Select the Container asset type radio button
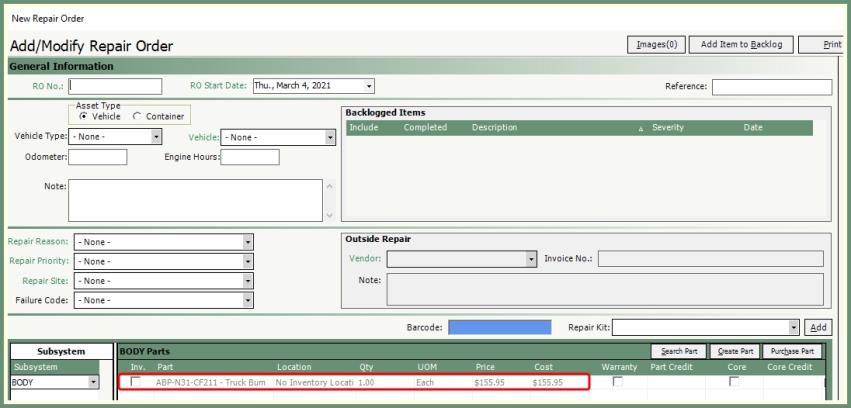851x408 pixels. [138, 116]
